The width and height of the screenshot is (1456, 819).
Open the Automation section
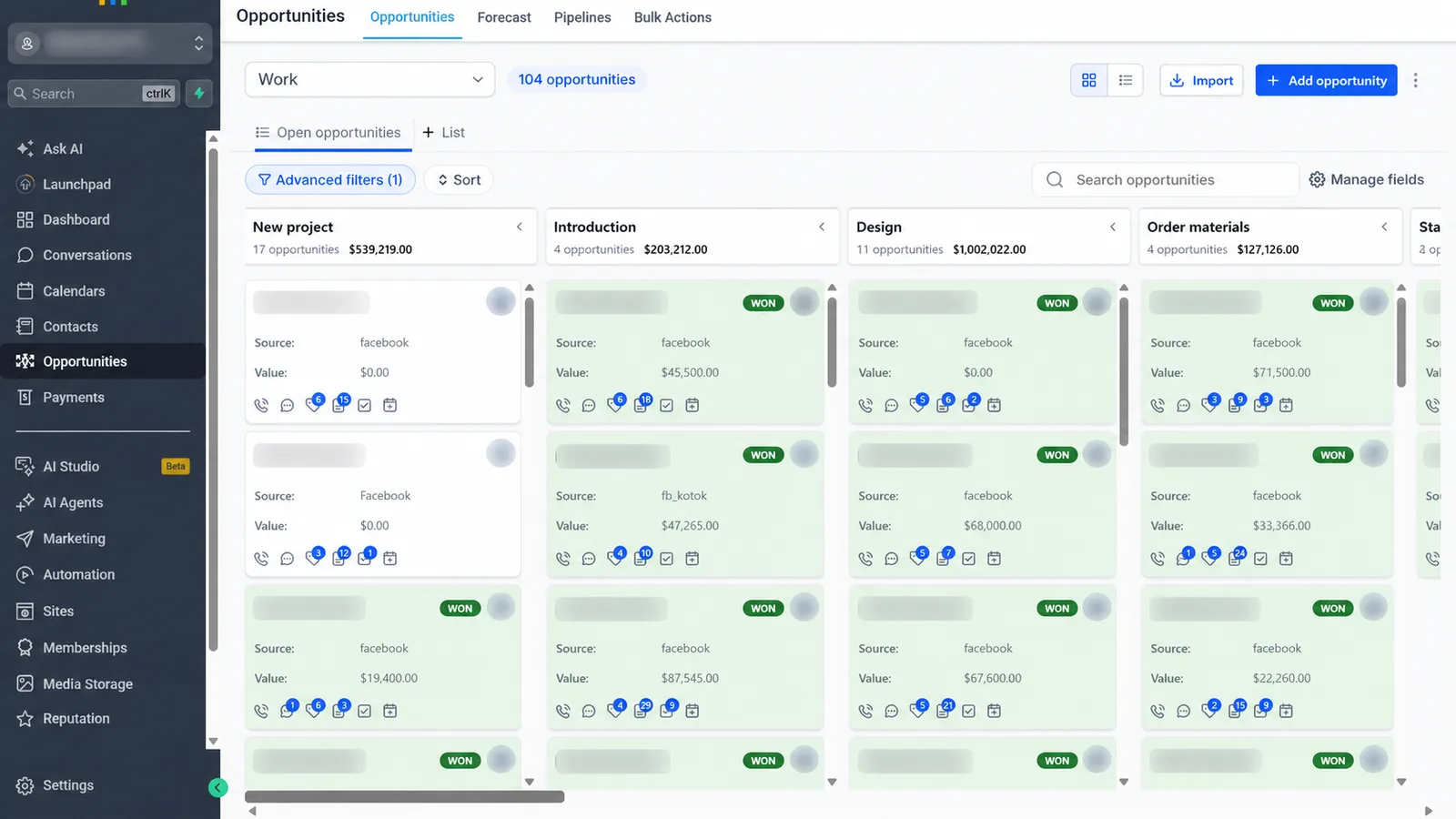point(78,574)
